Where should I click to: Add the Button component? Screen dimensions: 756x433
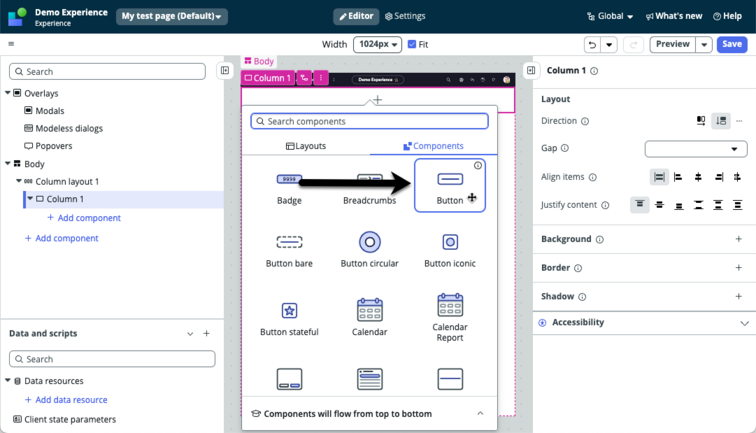(x=449, y=186)
